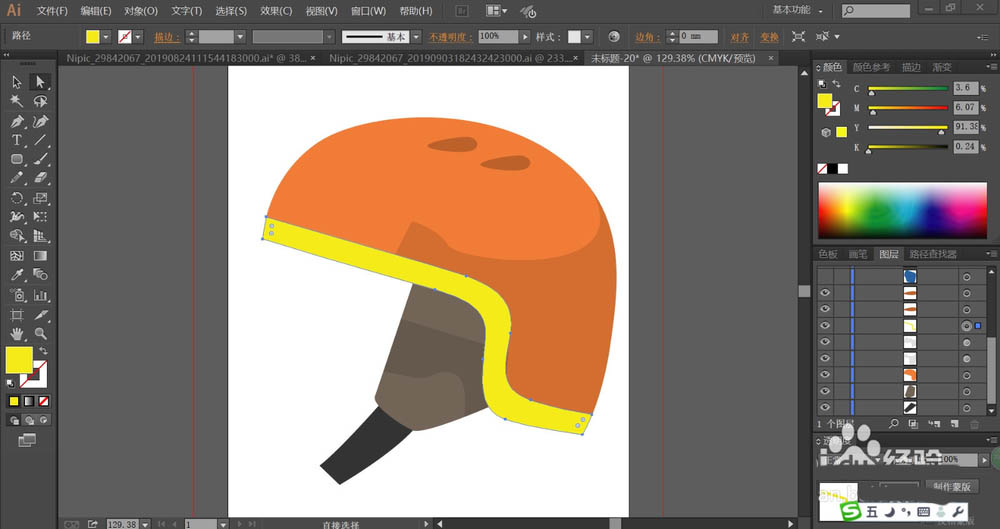This screenshot has width=1000, height=529.
Task: Click the Rotate tool
Action: [x=17, y=198]
